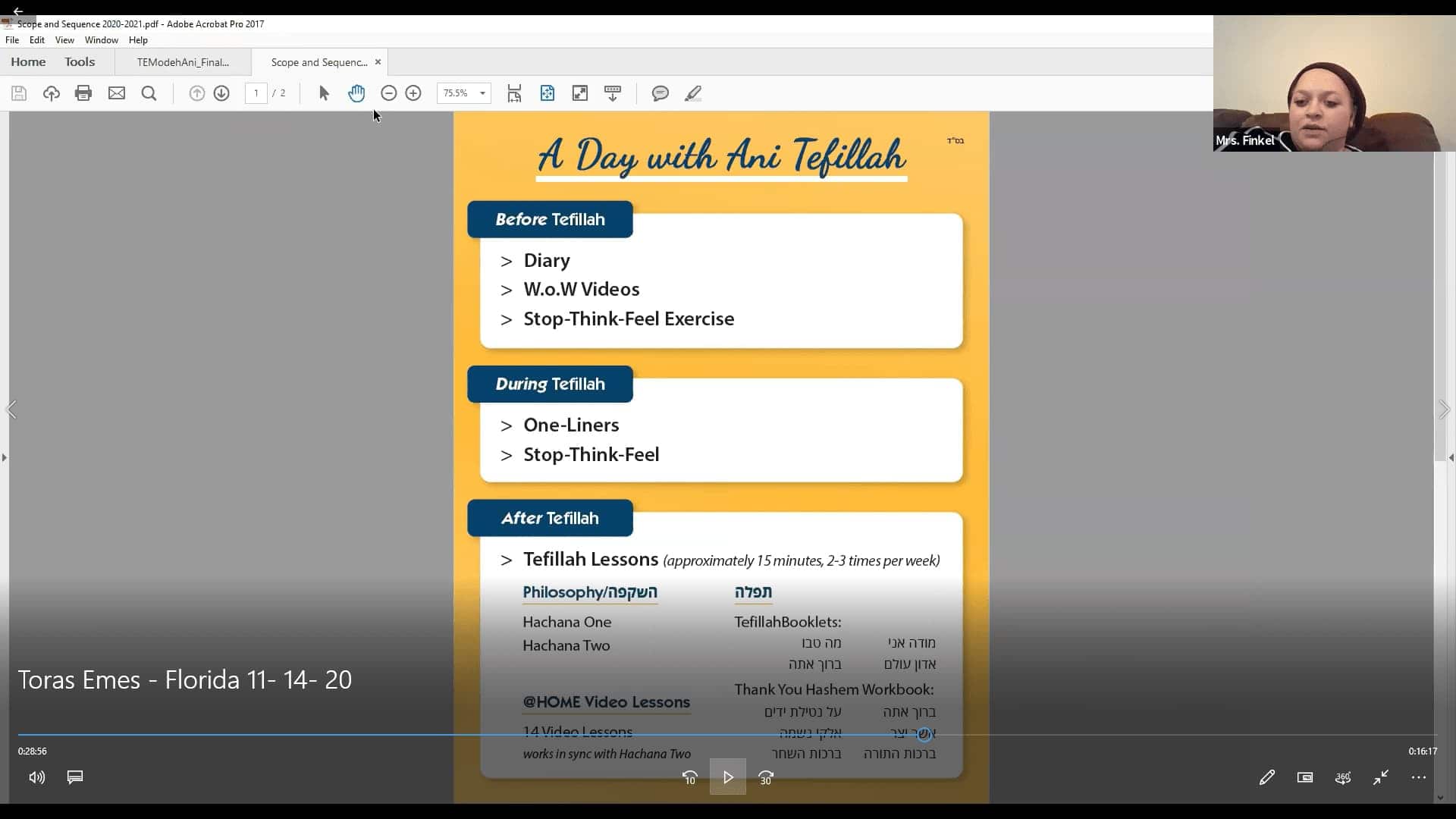This screenshot has width=1456, height=819.
Task: Add a comment bubble icon
Action: pos(661,93)
